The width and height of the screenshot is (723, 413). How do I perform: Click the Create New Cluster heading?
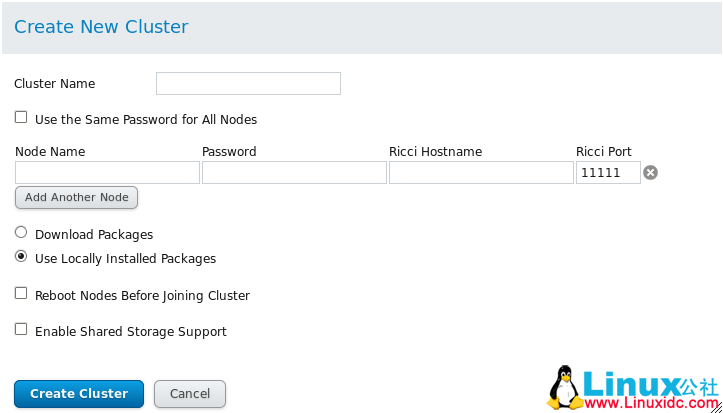coord(101,27)
